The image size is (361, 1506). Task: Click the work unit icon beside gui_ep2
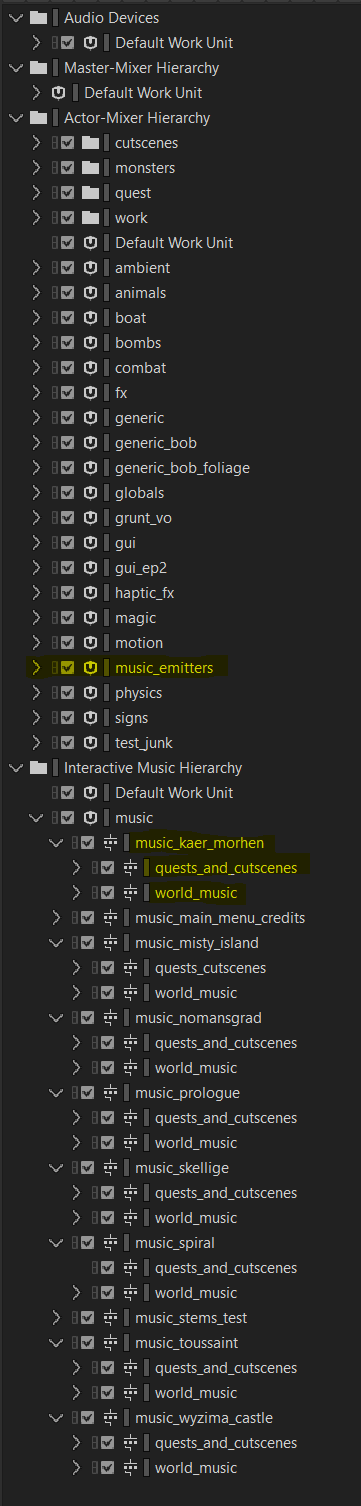(91, 568)
